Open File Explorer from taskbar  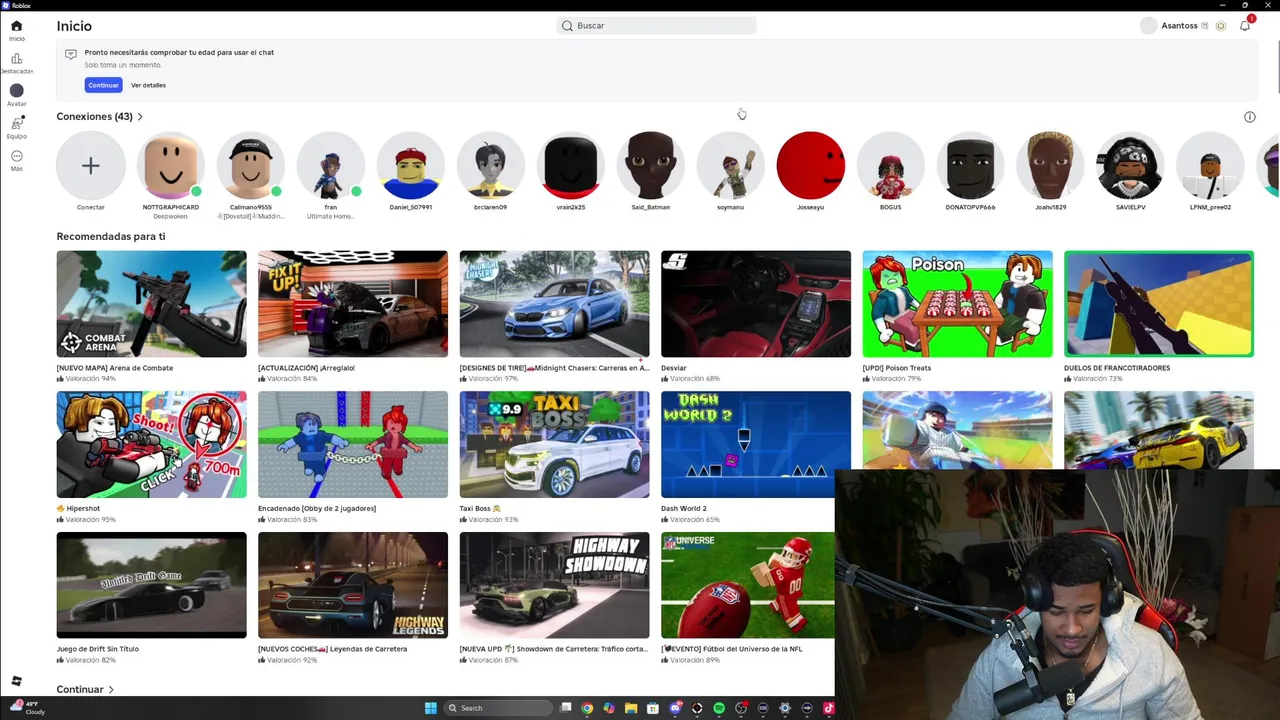tap(631, 708)
